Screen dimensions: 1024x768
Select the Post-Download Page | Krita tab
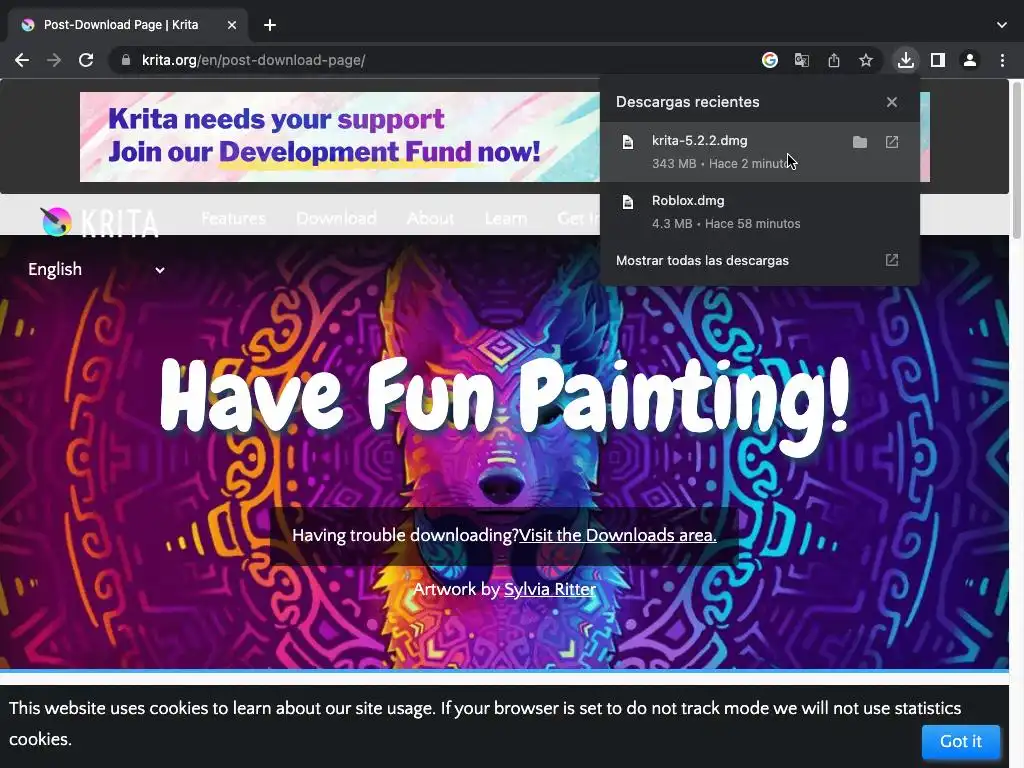point(128,25)
